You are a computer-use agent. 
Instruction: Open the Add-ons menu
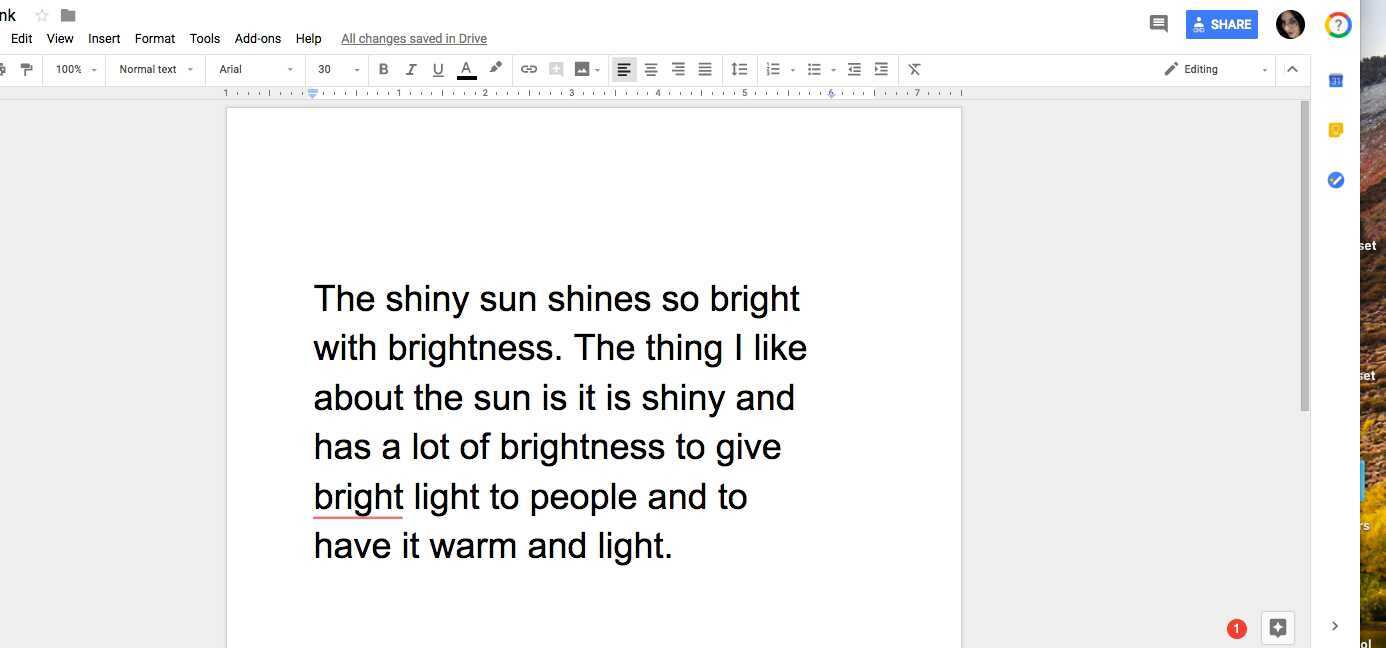[258, 38]
